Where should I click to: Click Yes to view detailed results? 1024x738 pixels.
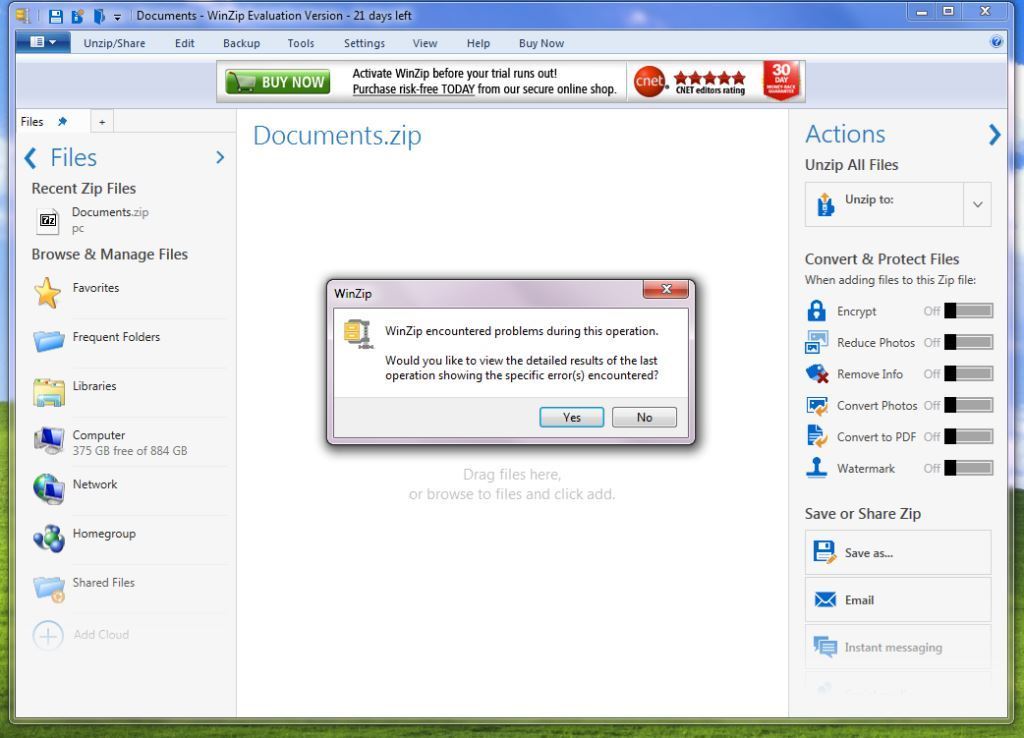[571, 417]
